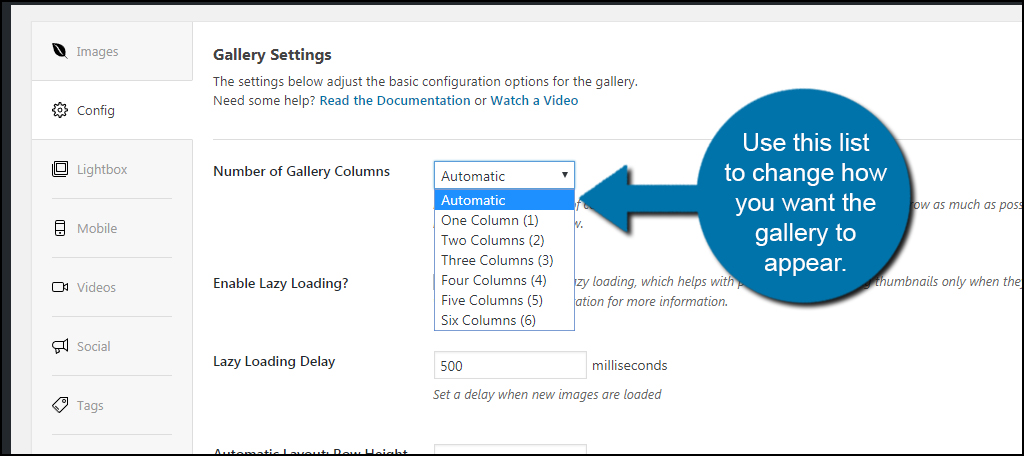
Task: Select Two Columns (2) option
Action: [x=504, y=240]
